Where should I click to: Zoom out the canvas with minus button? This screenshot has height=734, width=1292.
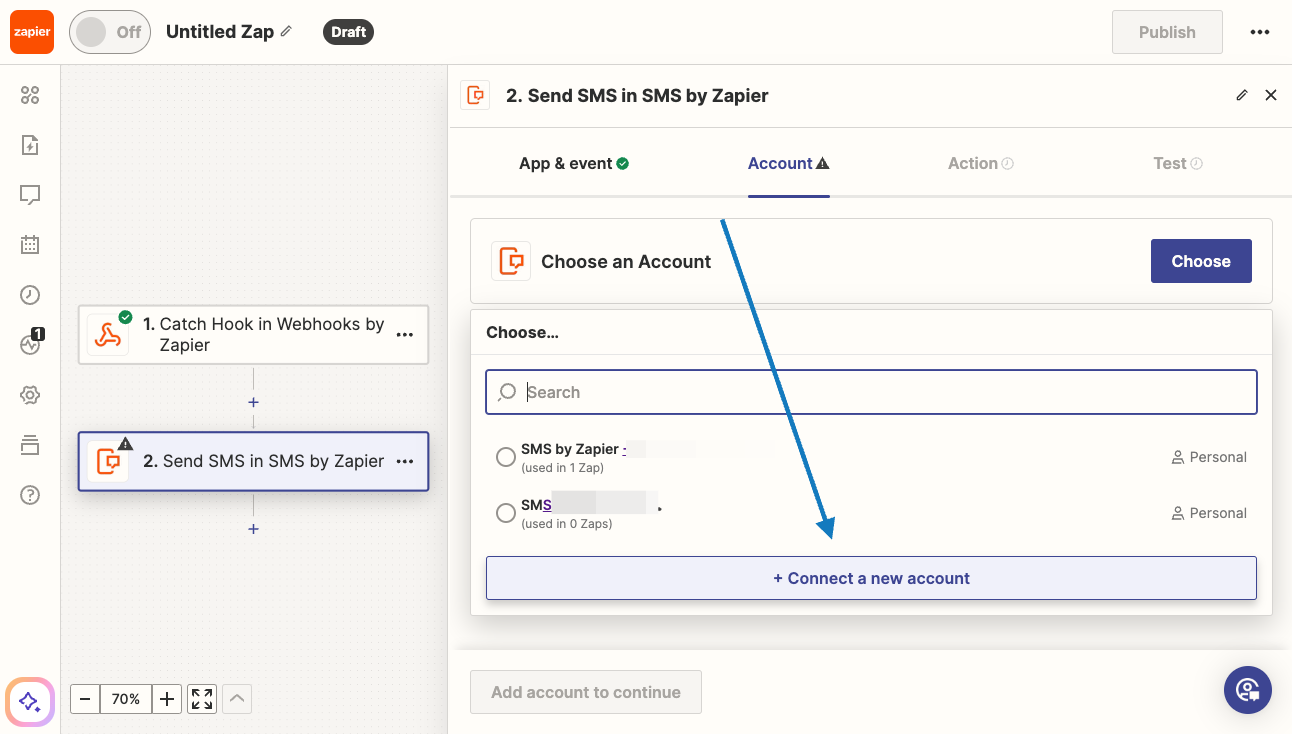point(85,699)
